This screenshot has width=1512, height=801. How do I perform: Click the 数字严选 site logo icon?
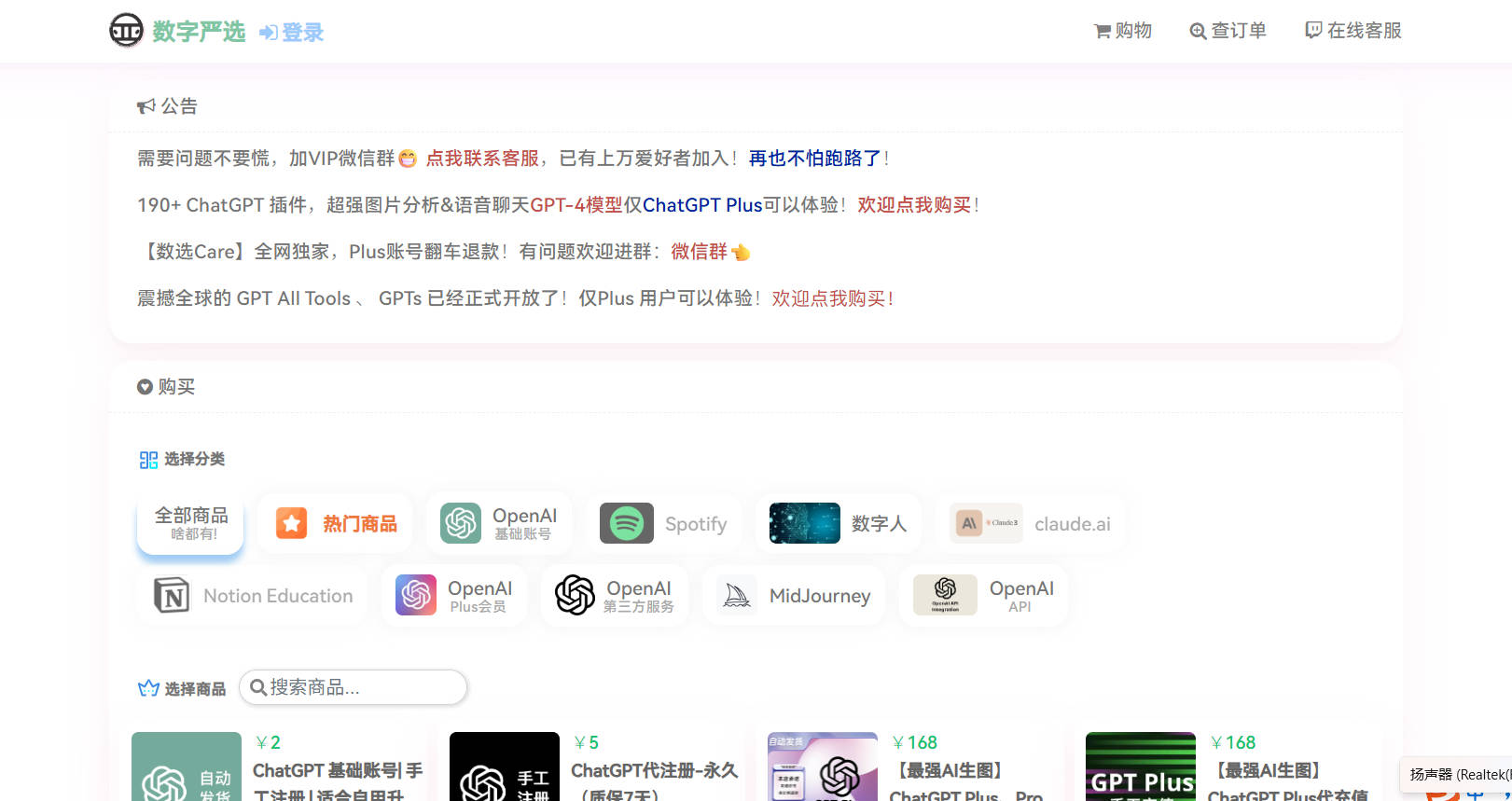click(126, 31)
